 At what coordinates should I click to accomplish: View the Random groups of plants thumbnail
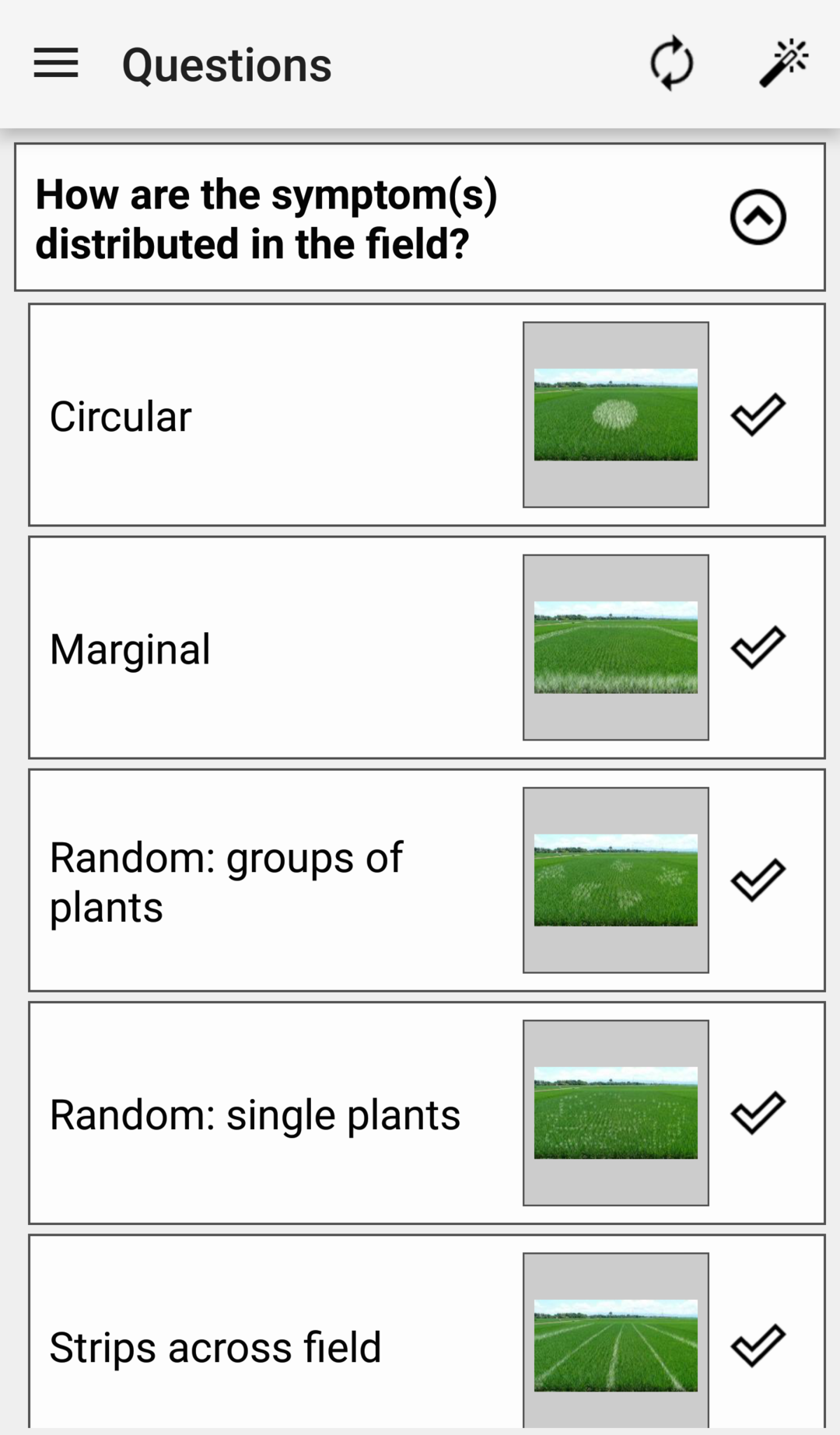coord(616,880)
